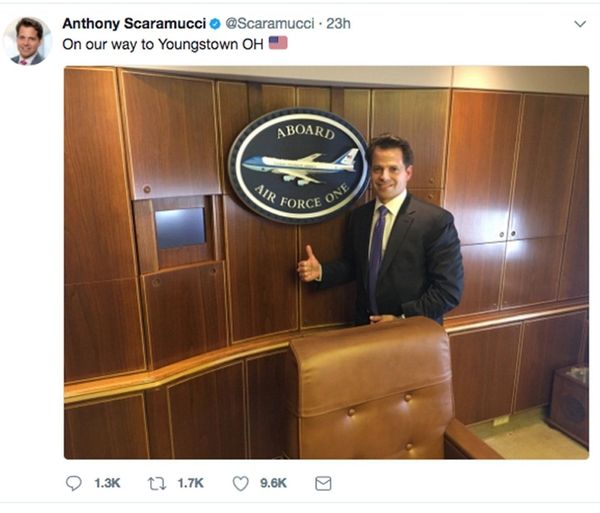600x513 pixels.
Task: Open the @Scaramucci handle link
Action: pyautogui.click(x=270, y=24)
